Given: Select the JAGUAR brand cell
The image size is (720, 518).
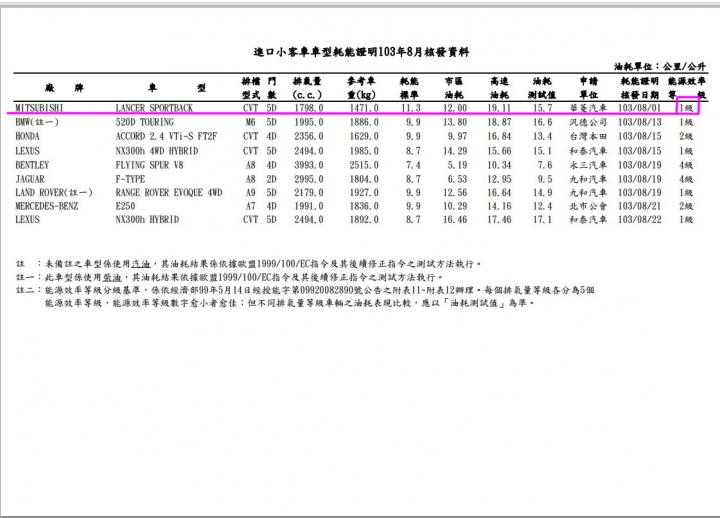Looking at the screenshot, I should [x=30, y=179].
